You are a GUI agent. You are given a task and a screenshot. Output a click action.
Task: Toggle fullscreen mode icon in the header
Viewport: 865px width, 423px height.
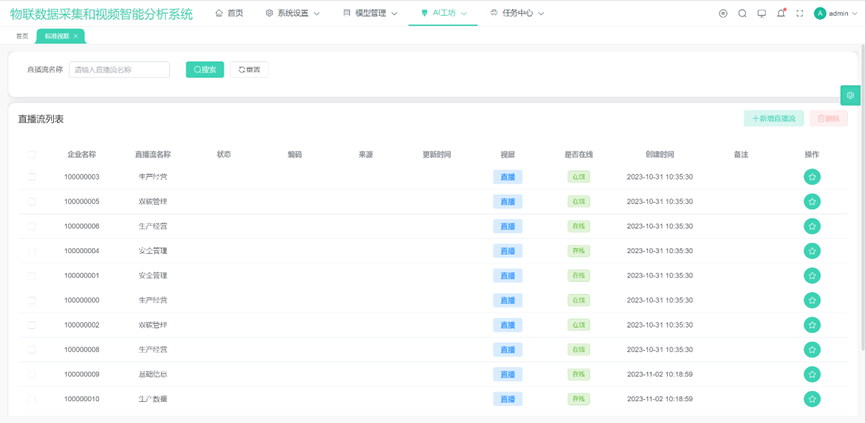799,14
